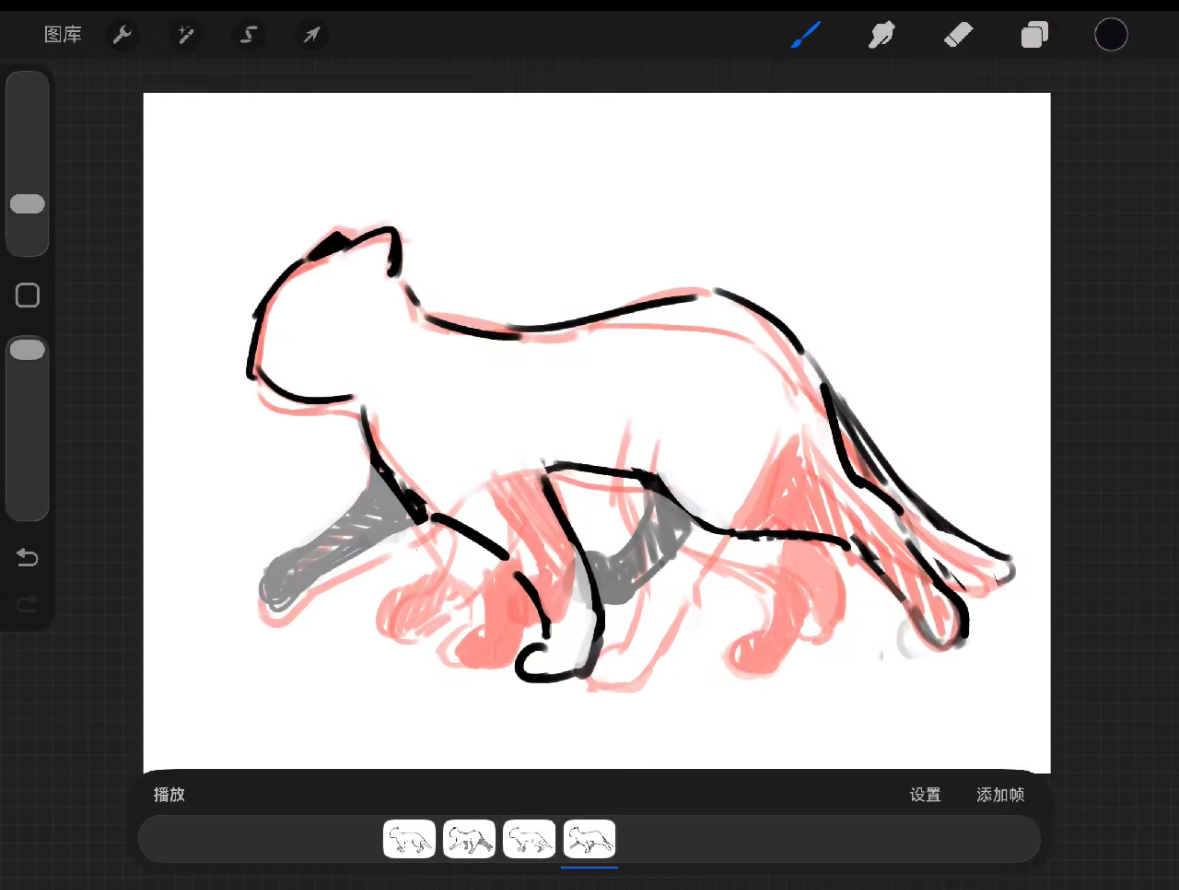Return to 图库 gallery
This screenshot has height=890, width=1179.
coord(63,35)
